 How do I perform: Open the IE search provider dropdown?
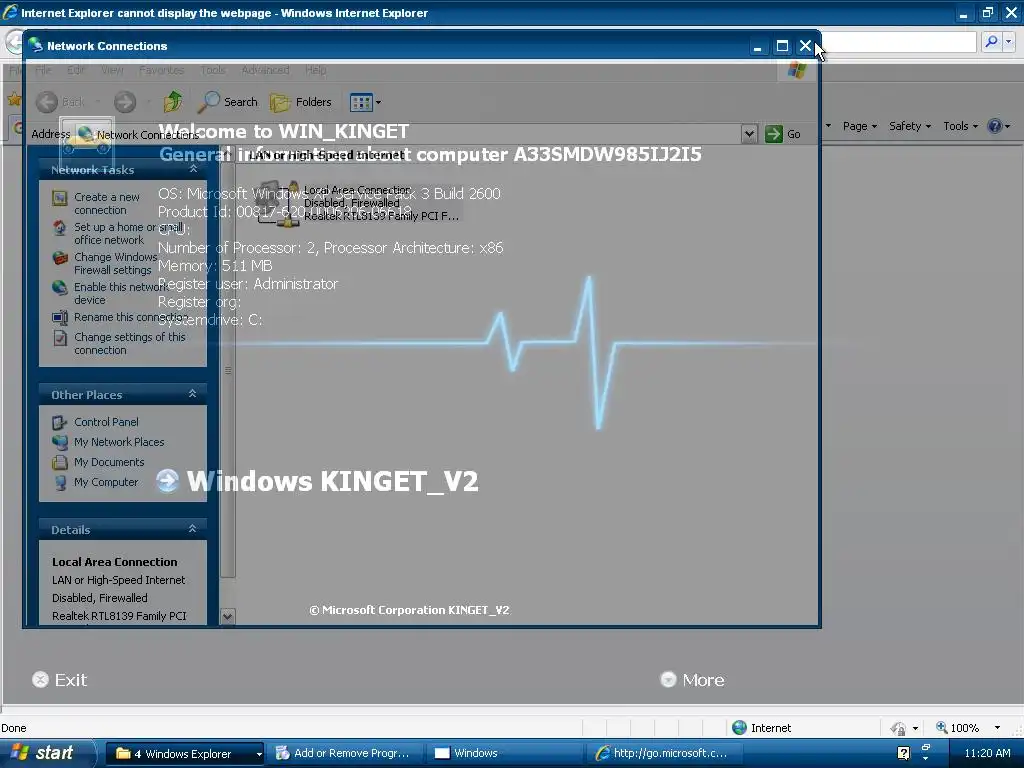coord(1009,42)
